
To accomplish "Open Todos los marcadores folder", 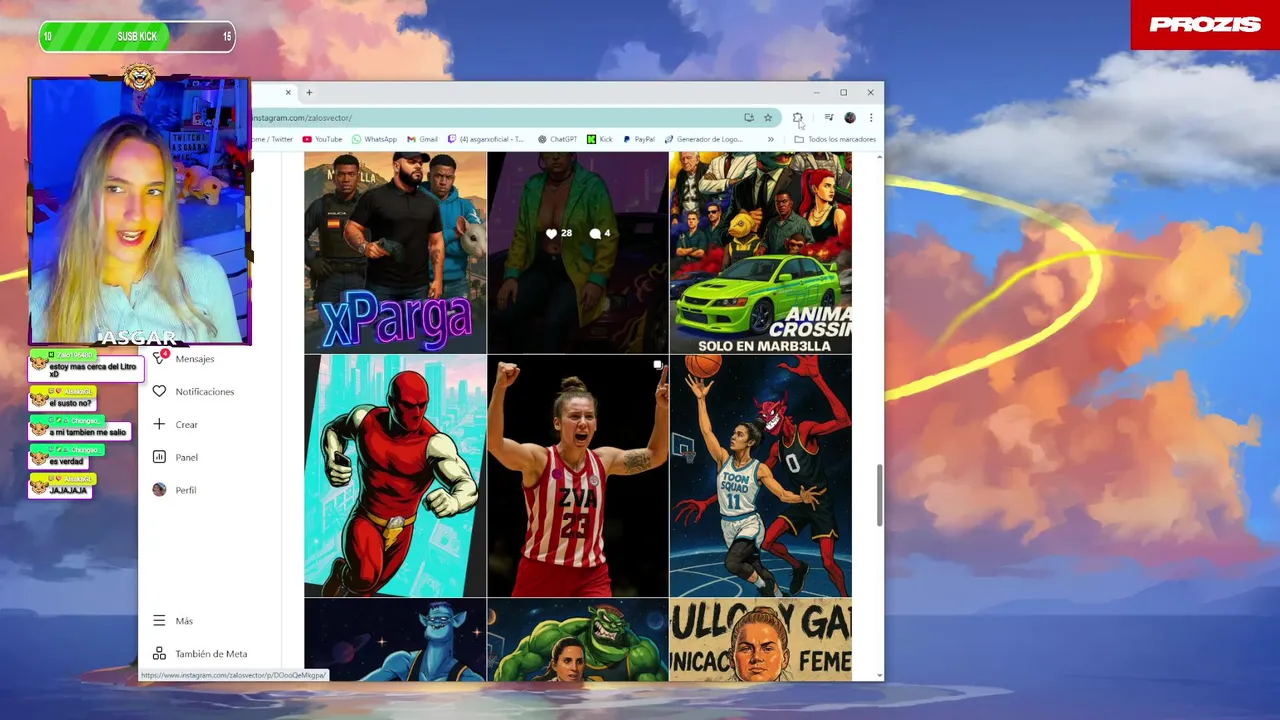I will (835, 140).
